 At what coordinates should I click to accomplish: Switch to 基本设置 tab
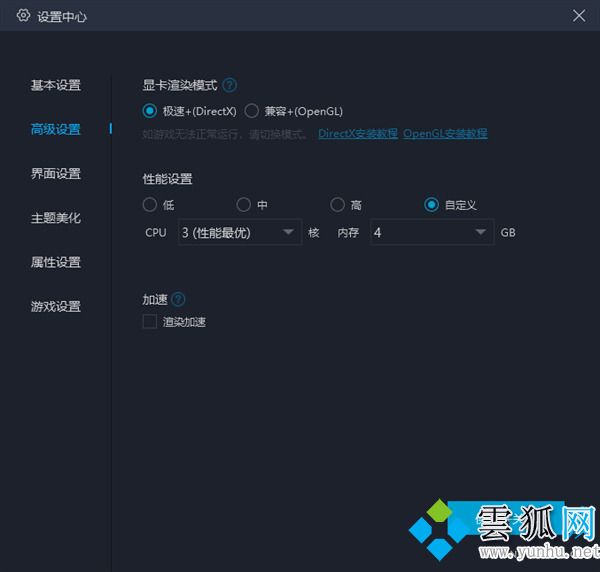click(x=56, y=85)
